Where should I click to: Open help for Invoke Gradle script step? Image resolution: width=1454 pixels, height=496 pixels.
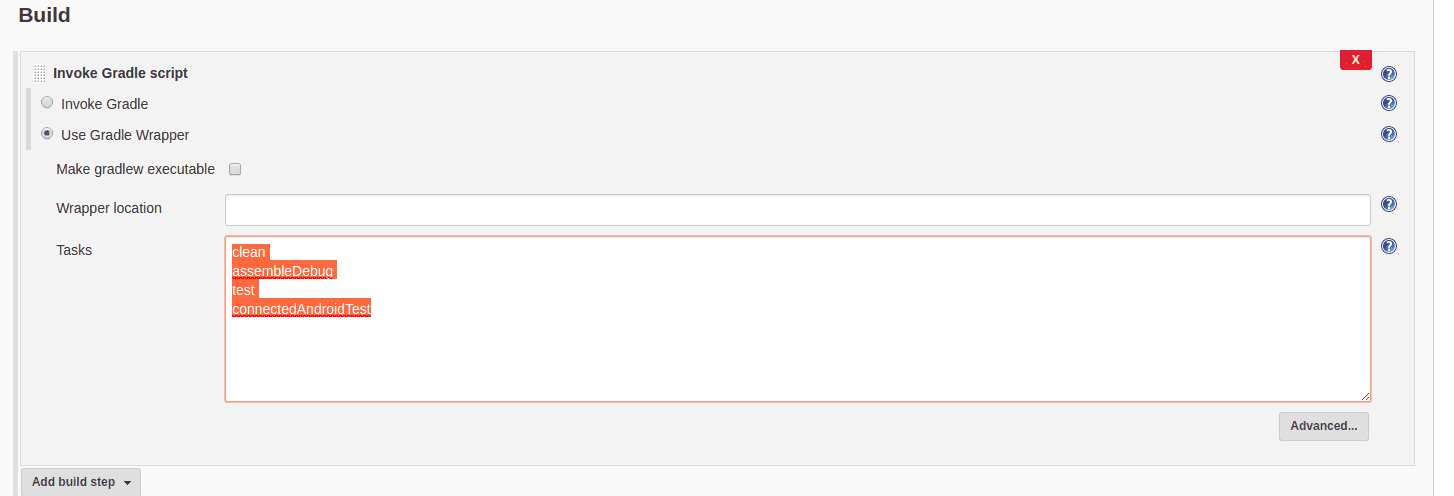(1388, 74)
